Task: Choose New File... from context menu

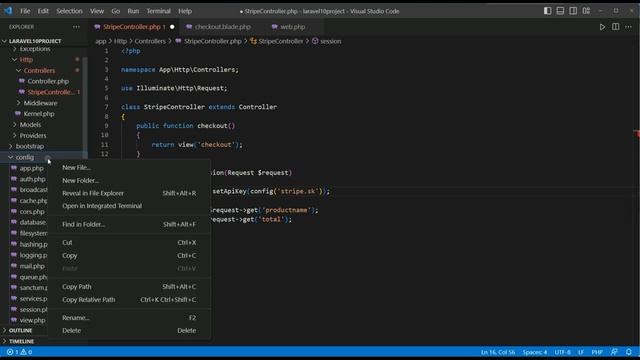Action: point(129,168)
